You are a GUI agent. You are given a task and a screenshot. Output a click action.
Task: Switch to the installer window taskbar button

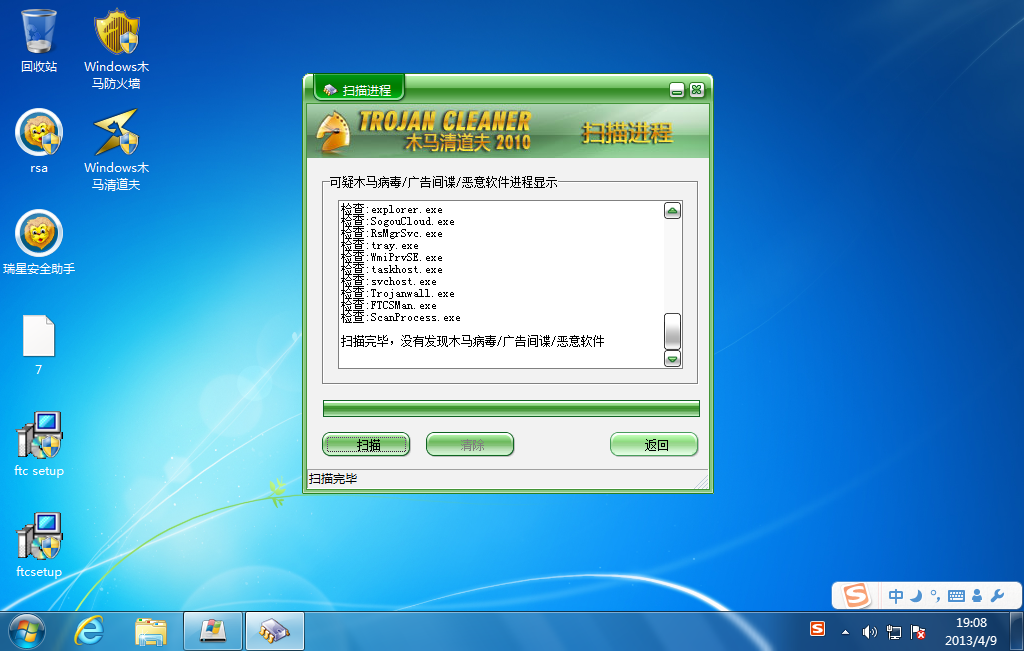tap(213, 631)
